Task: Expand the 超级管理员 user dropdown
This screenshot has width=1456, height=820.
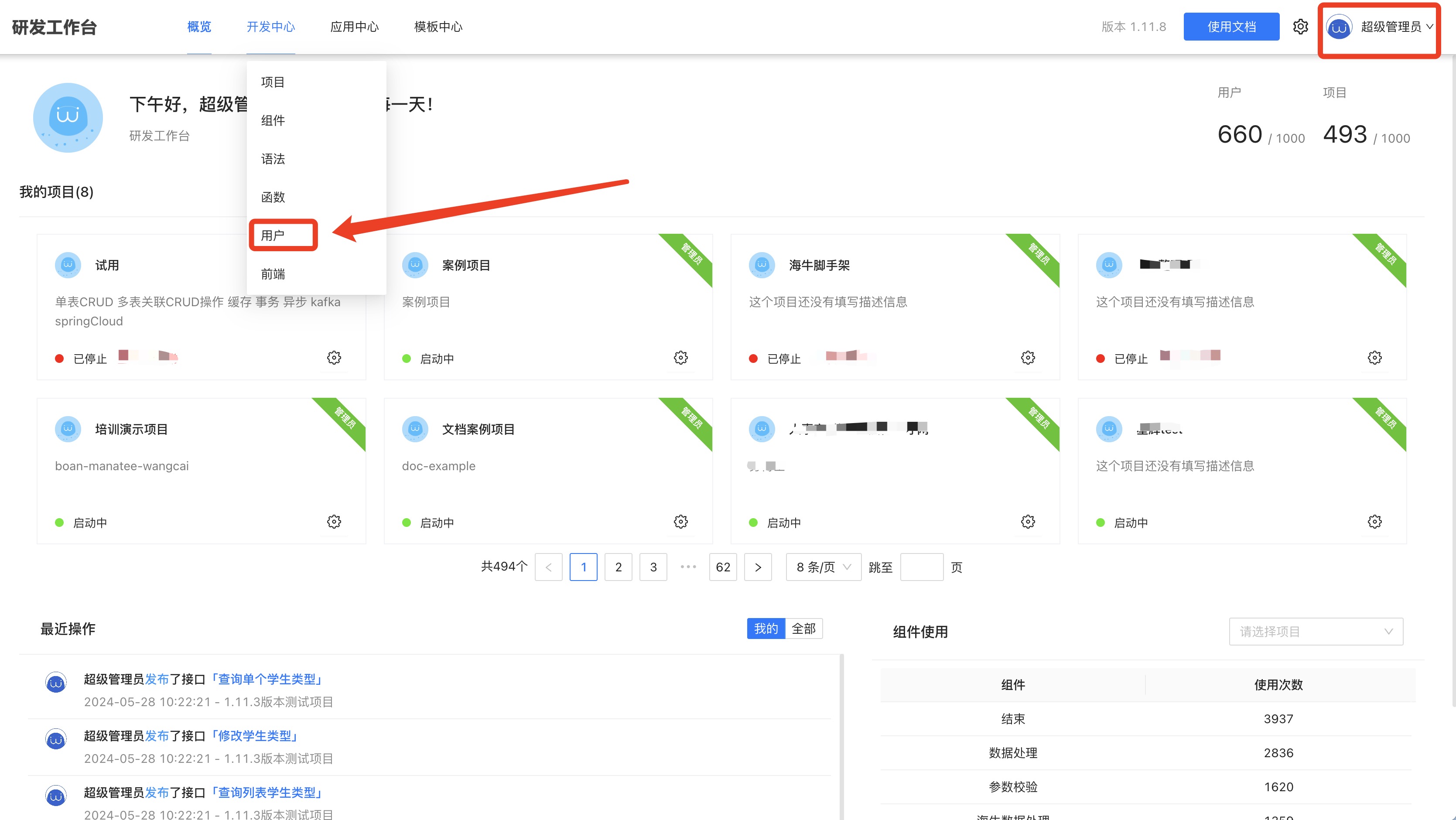Action: [1380, 27]
